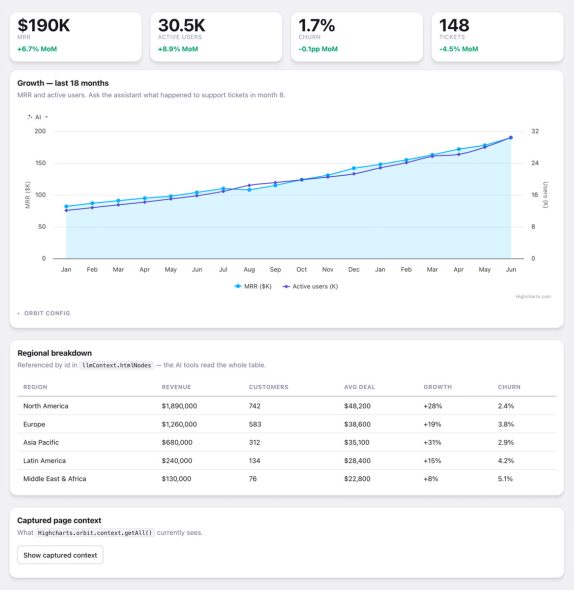574x590 pixels.
Task: Click the Show captured context button
Action: coord(60,555)
